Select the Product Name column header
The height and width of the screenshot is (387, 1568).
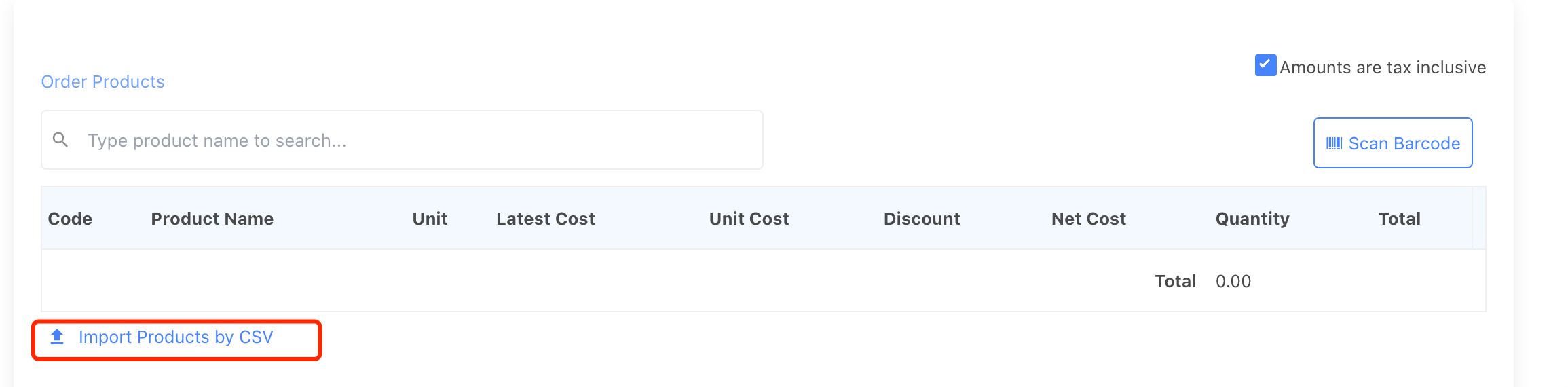tap(212, 219)
